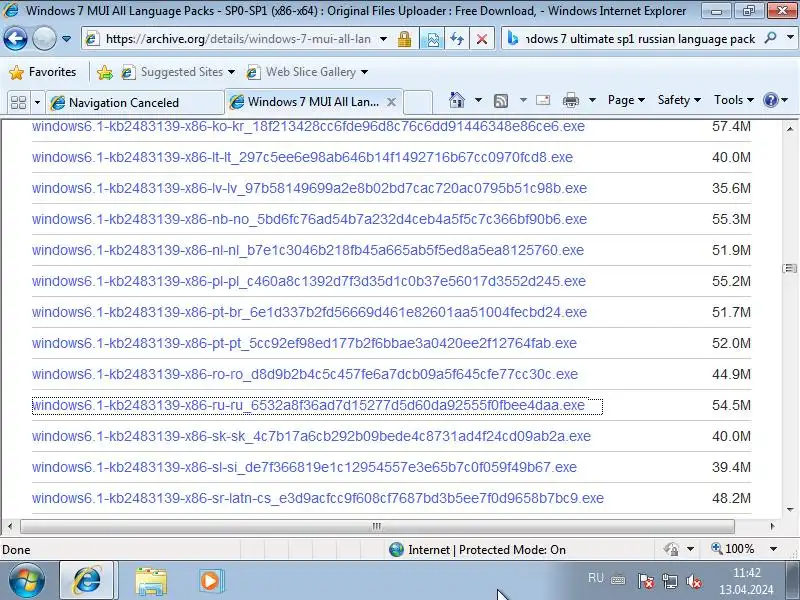Image resolution: width=800 pixels, height=600 pixels.
Task: Toggle the Compatibility View icon
Action: click(x=432, y=39)
